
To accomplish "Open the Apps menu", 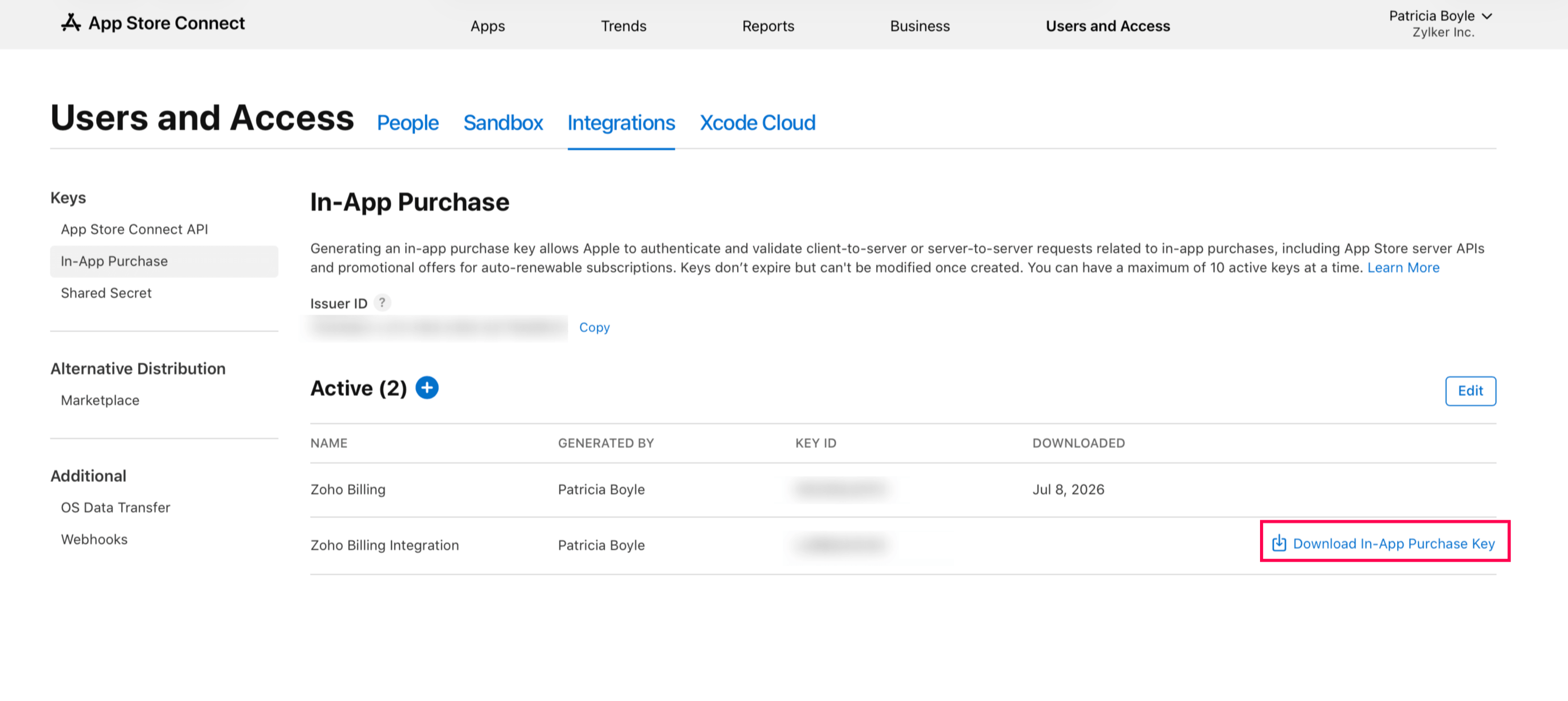I will click(x=487, y=26).
